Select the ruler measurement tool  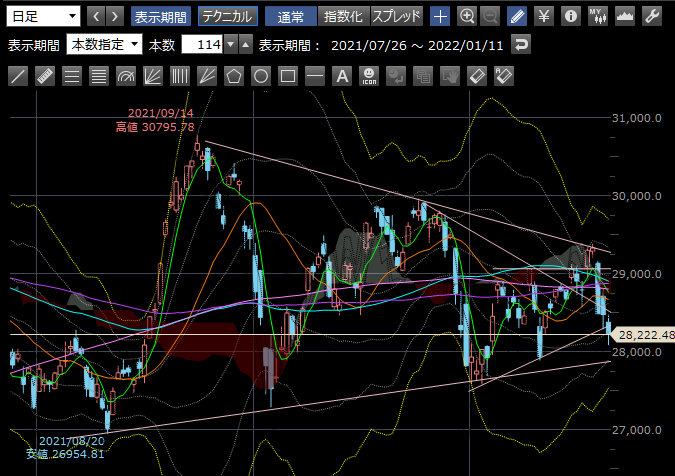[45, 76]
